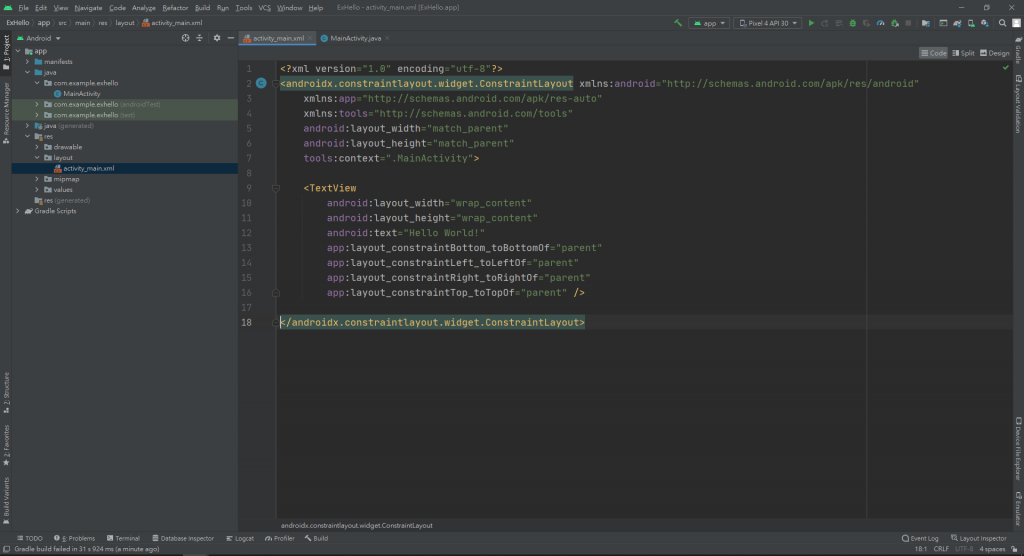Click the Stop square icon

click(908, 23)
